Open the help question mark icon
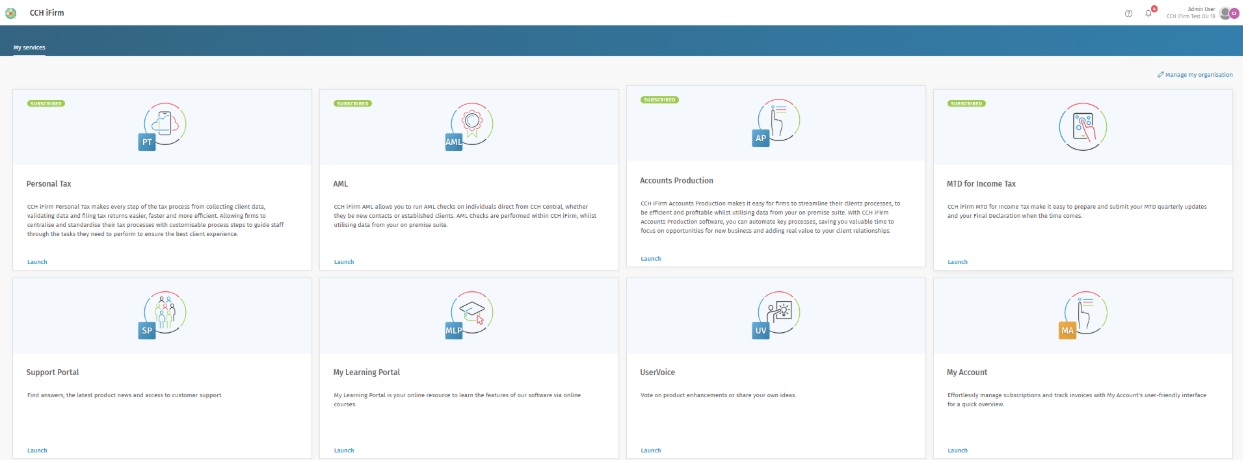This screenshot has height=460, width=1243. 1129,13
